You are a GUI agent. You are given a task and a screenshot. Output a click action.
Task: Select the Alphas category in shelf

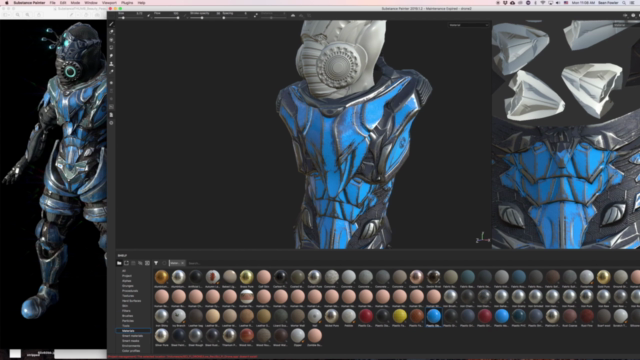tap(127, 281)
